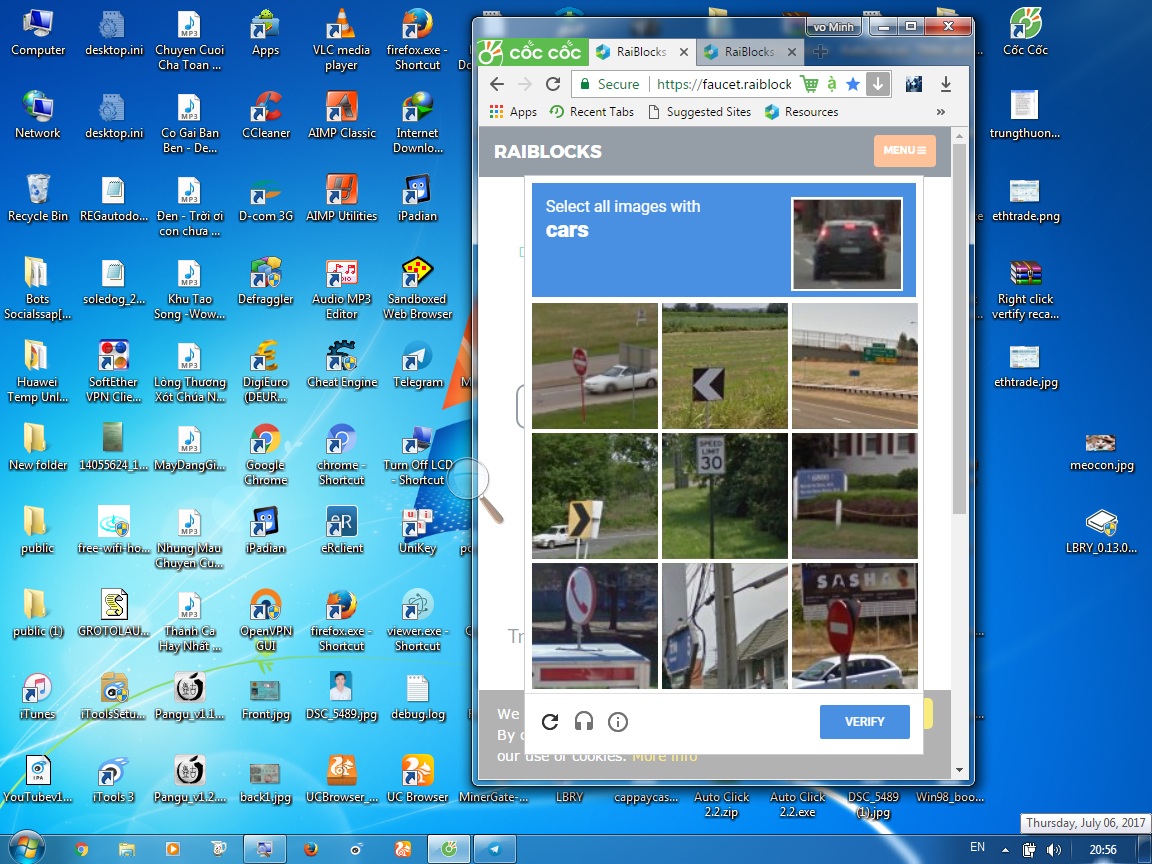Go back with browser back arrow
1152x864 pixels.
point(497,84)
